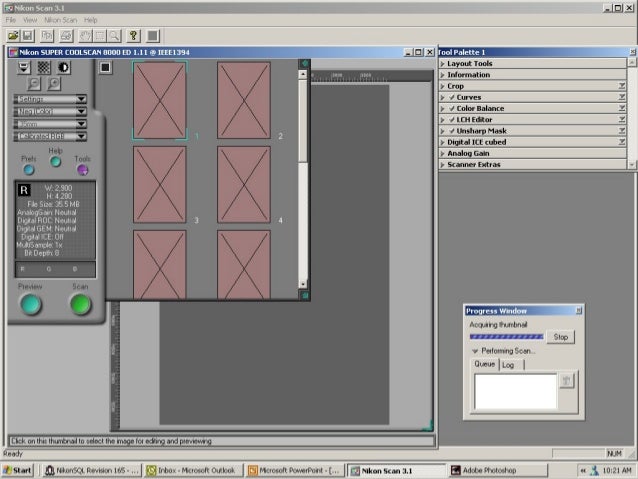The width and height of the screenshot is (638, 479).
Task: Open the Tools palette via purple button
Action: click(82, 170)
